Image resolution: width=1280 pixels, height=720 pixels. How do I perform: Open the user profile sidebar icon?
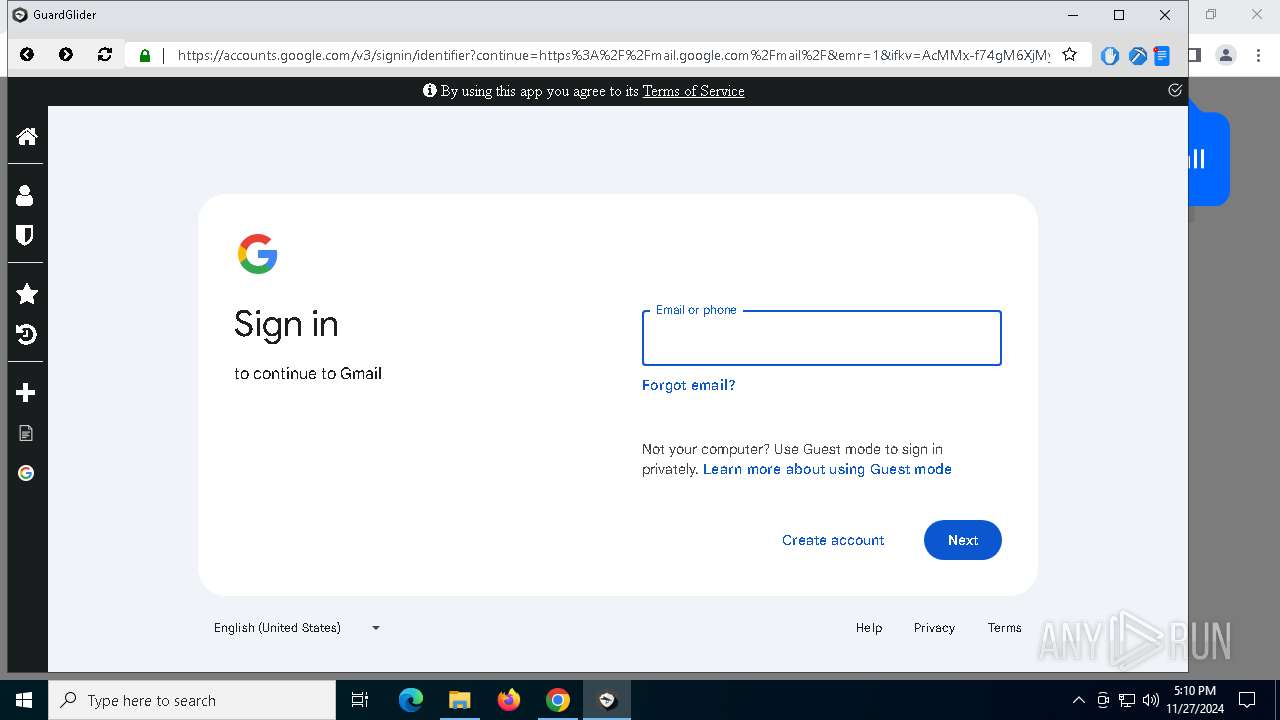pos(25,195)
